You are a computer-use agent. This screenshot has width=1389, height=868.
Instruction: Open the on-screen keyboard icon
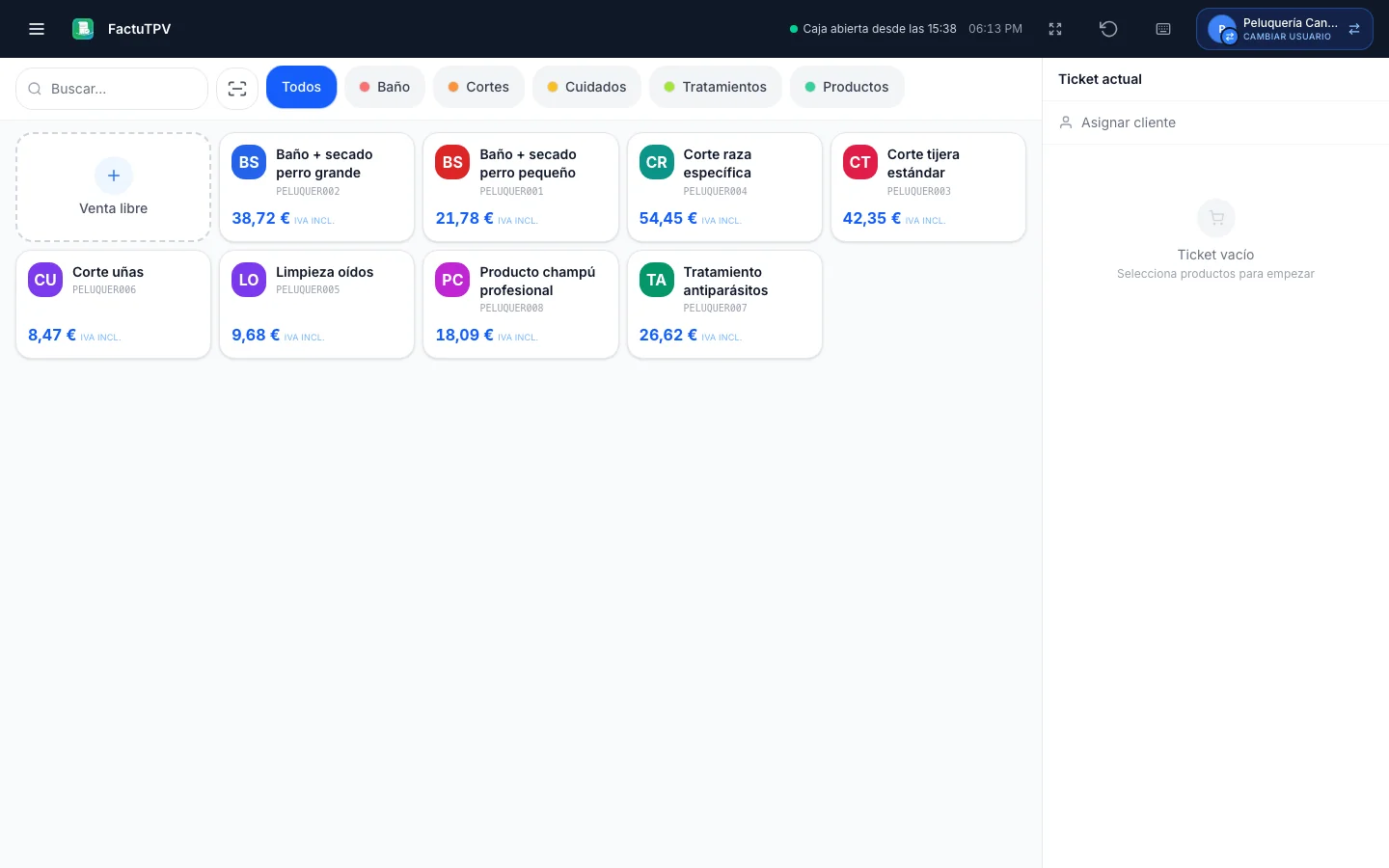[x=1163, y=29]
